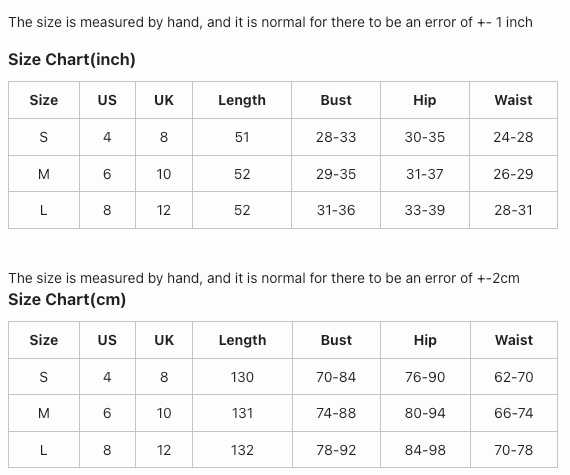Click the Hip header in cm table
Viewport: 570px width, 475px height.
click(x=425, y=340)
